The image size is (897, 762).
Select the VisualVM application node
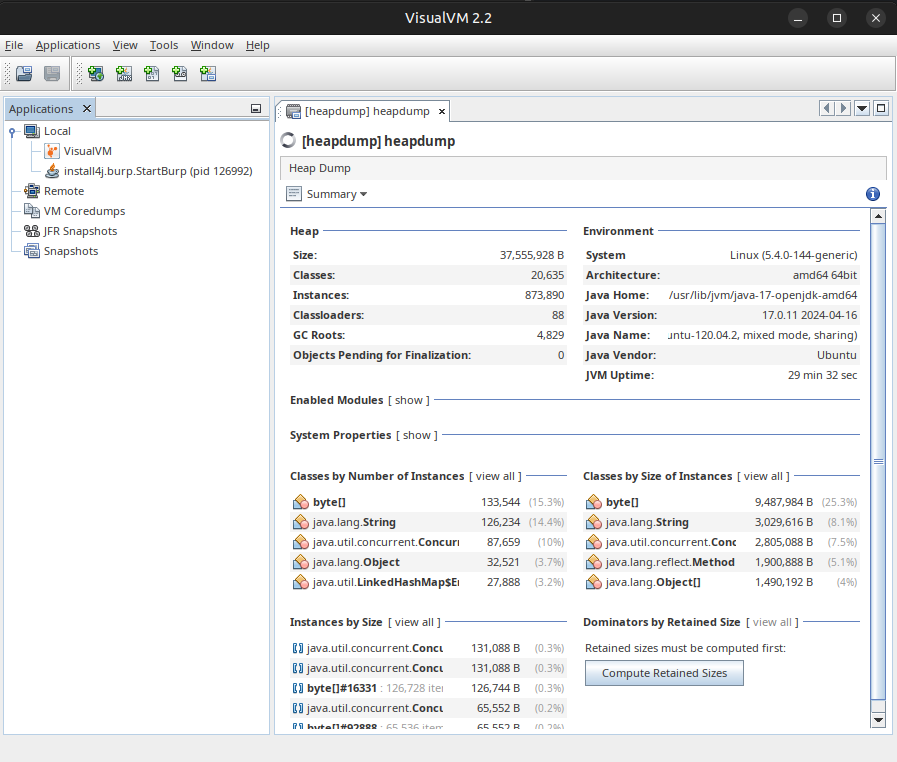(x=87, y=151)
